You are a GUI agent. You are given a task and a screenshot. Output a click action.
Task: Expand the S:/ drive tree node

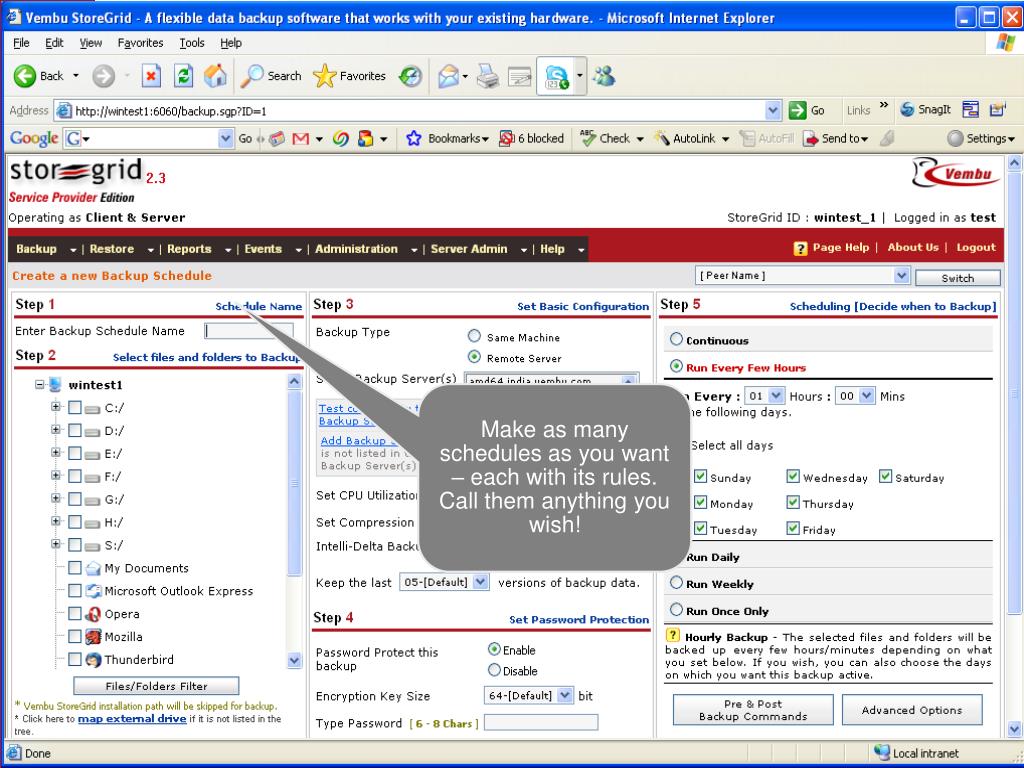tap(56, 544)
